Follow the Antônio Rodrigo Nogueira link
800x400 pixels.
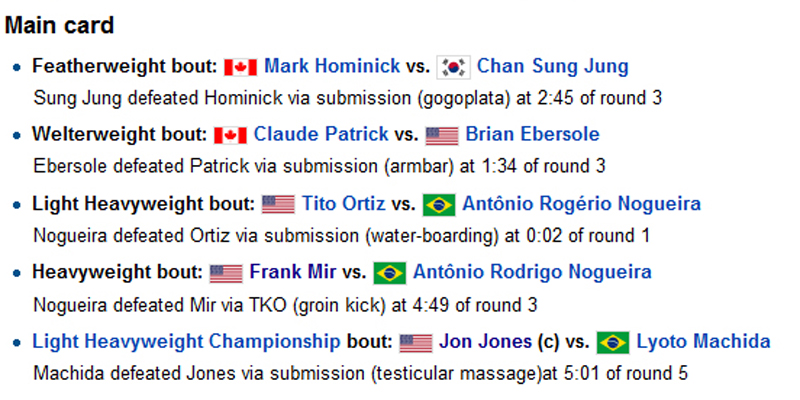click(532, 272)
